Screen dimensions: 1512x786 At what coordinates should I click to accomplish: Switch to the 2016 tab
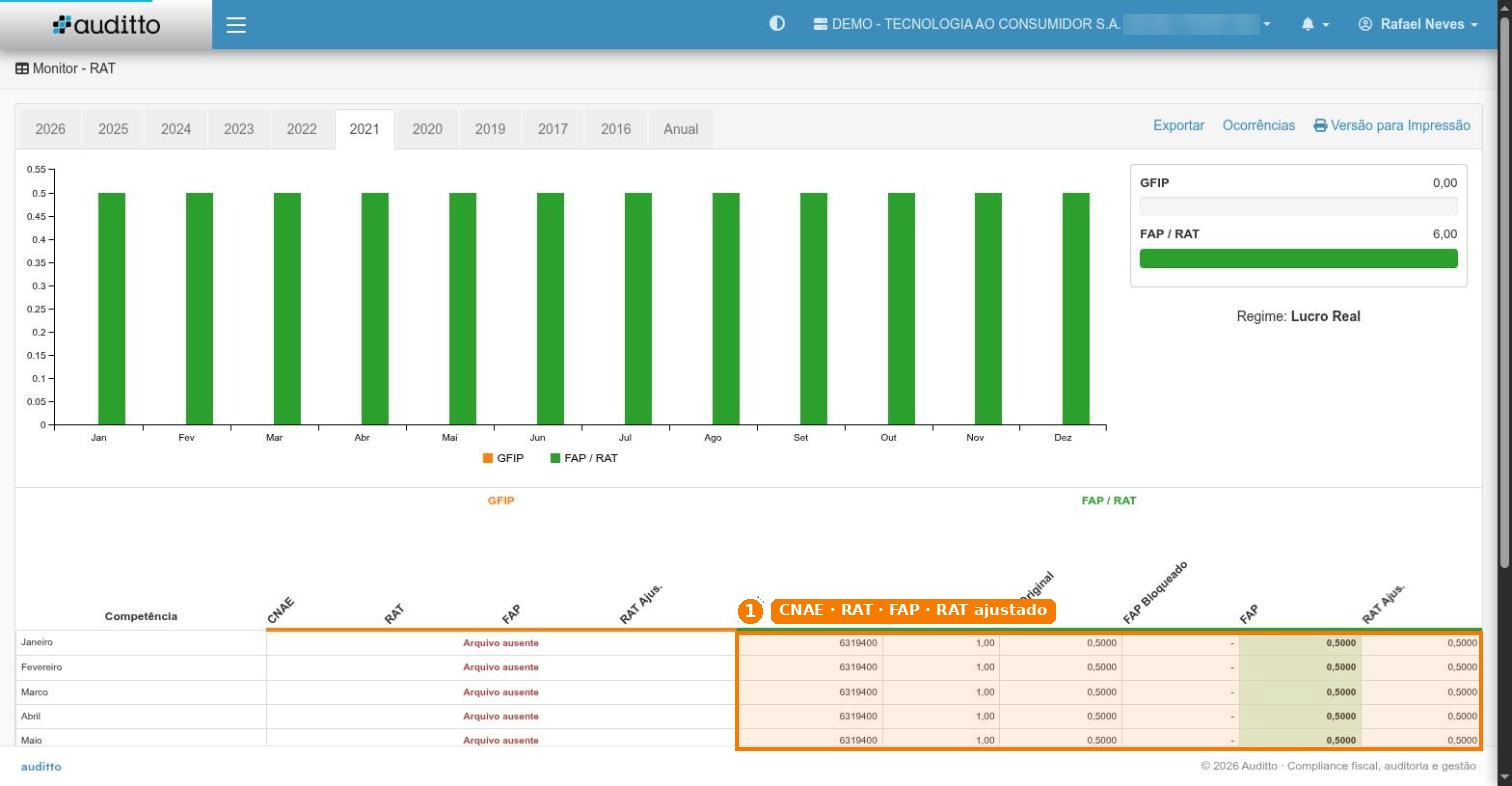[616, 129]
